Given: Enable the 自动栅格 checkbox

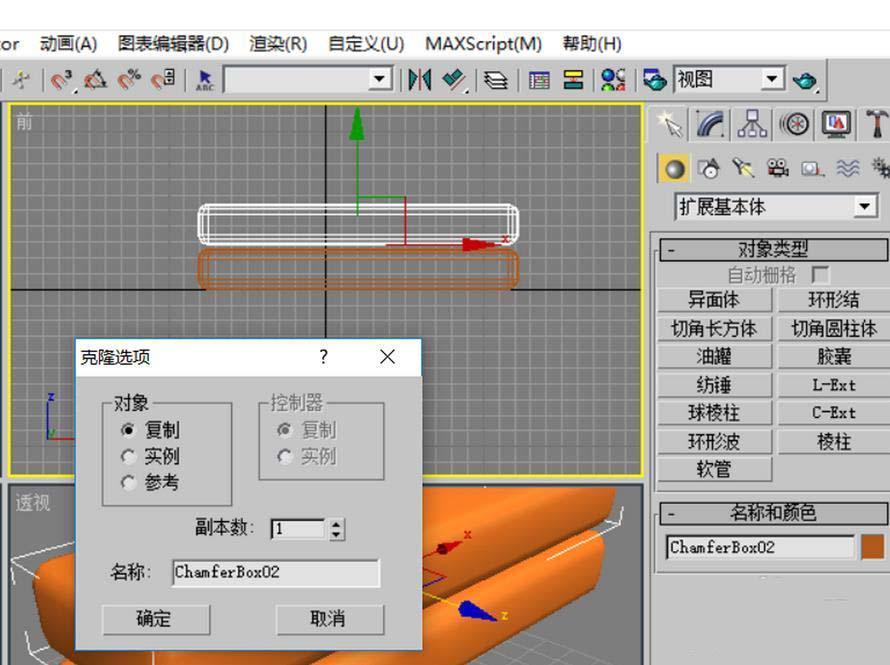Looking at the screenshot, I should [820, 275].
